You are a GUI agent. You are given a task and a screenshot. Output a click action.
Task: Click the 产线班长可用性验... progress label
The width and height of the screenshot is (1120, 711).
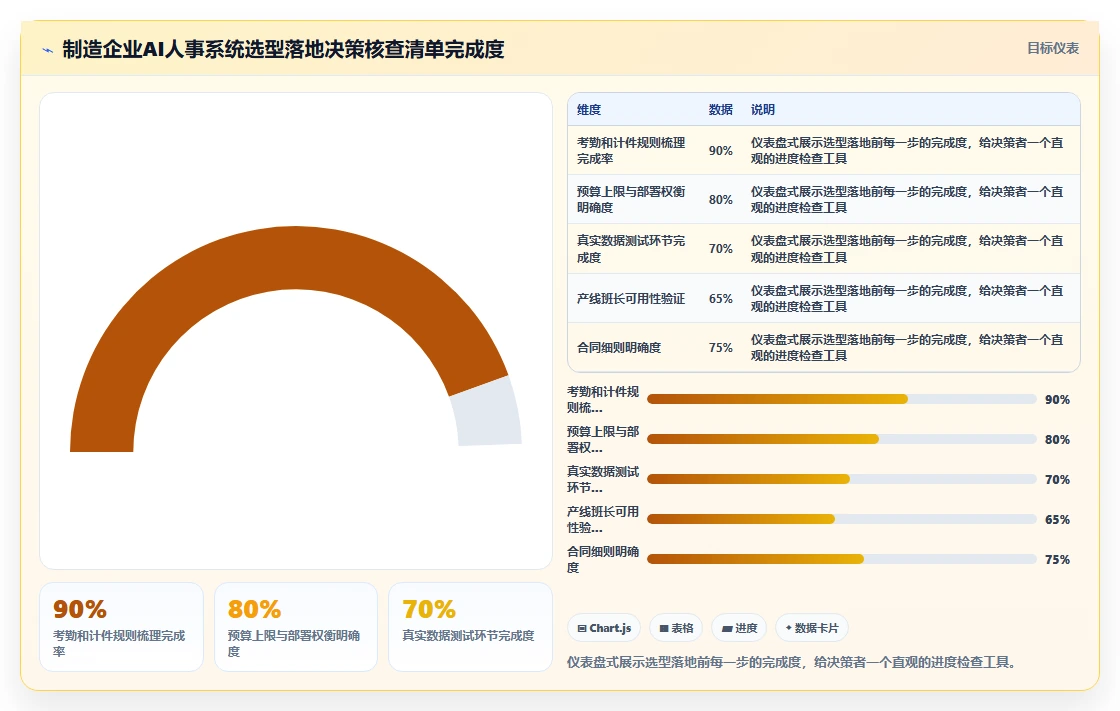pos(603,519)
